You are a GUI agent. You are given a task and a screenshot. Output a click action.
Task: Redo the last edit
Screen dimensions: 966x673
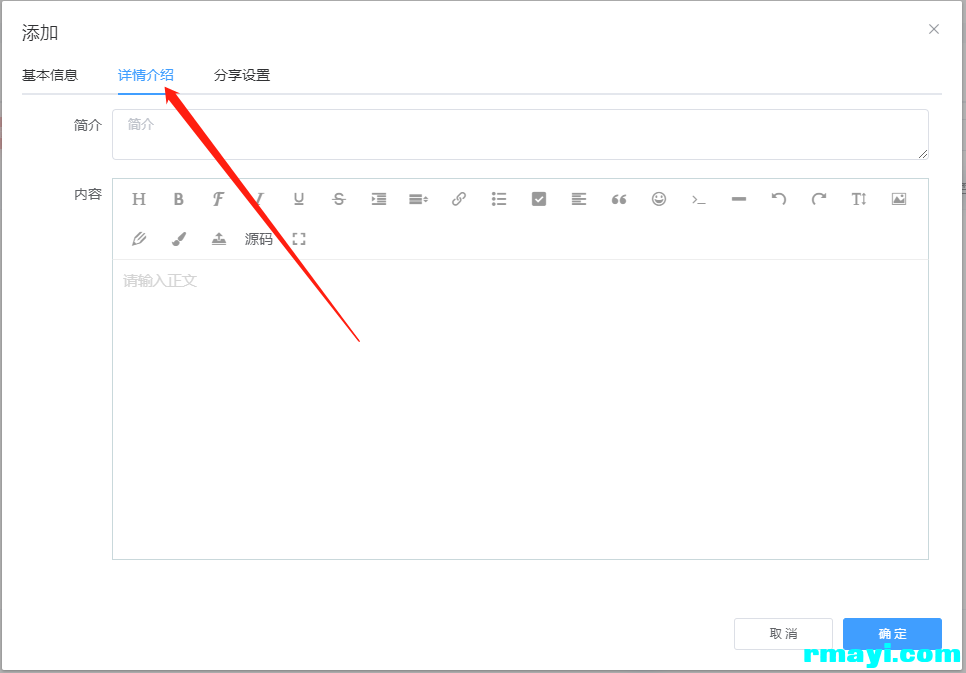pyautogui.click(x=819, y=199)
